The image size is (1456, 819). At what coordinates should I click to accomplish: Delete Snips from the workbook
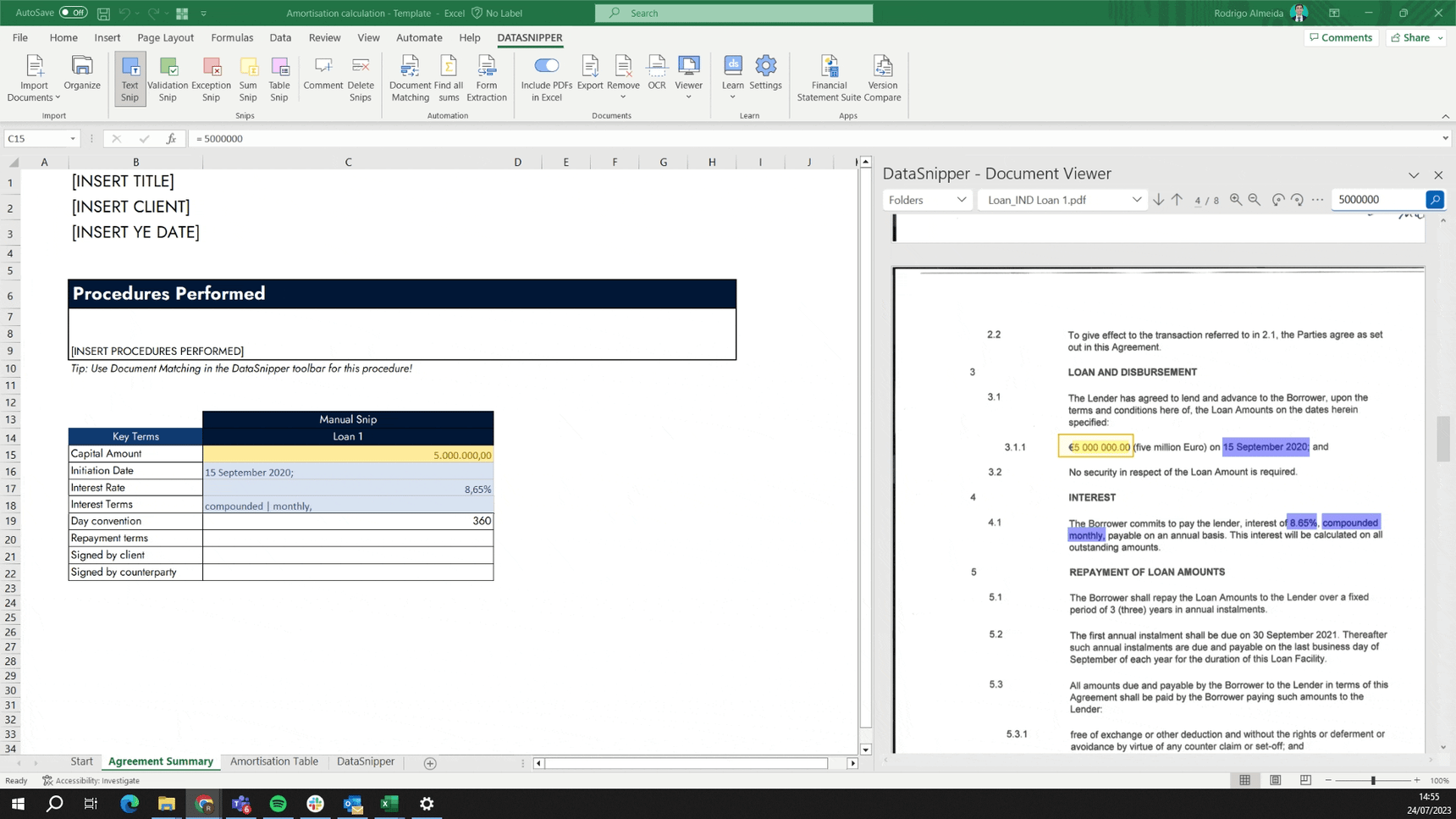coord(361,77)
